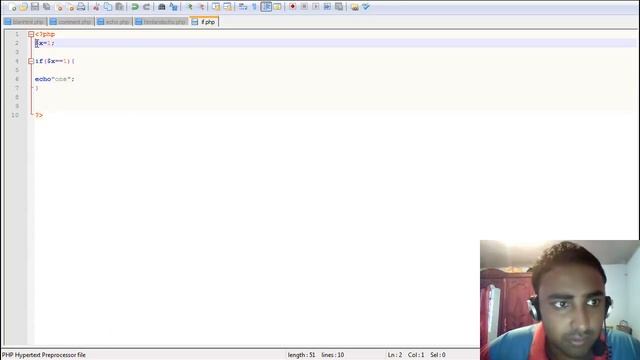The image size is (640, 360).
Task: Toggle the indent guide
Action: 266,7
